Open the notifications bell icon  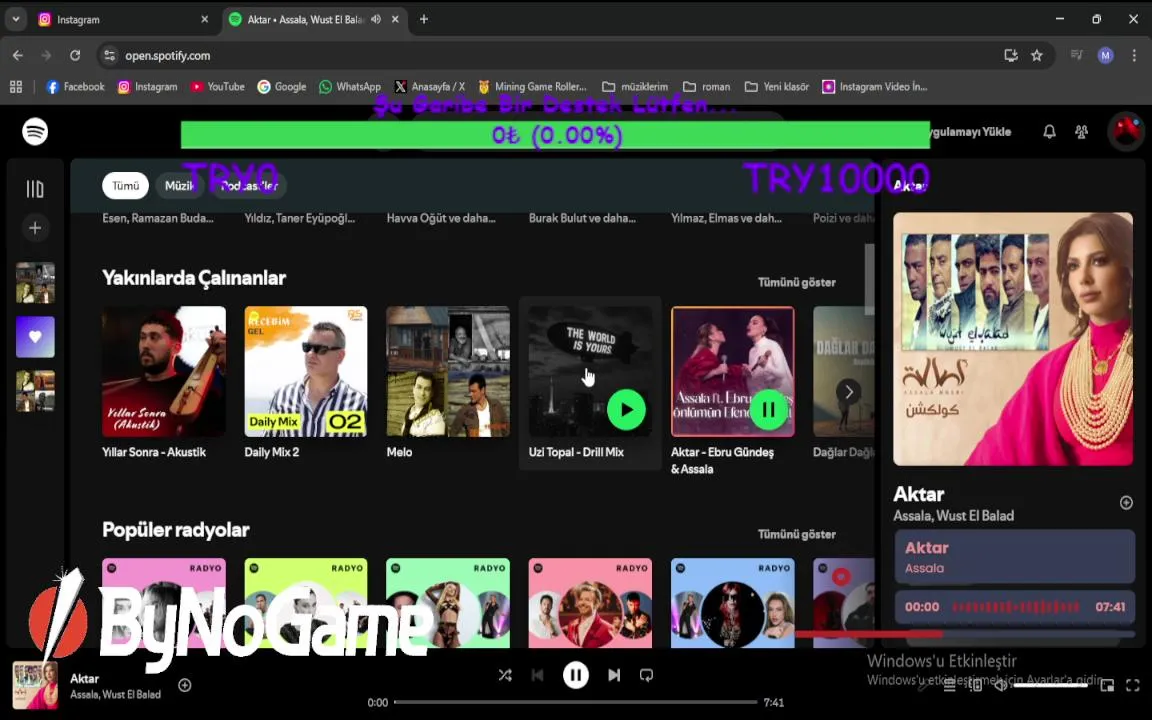coord(1049,132)
